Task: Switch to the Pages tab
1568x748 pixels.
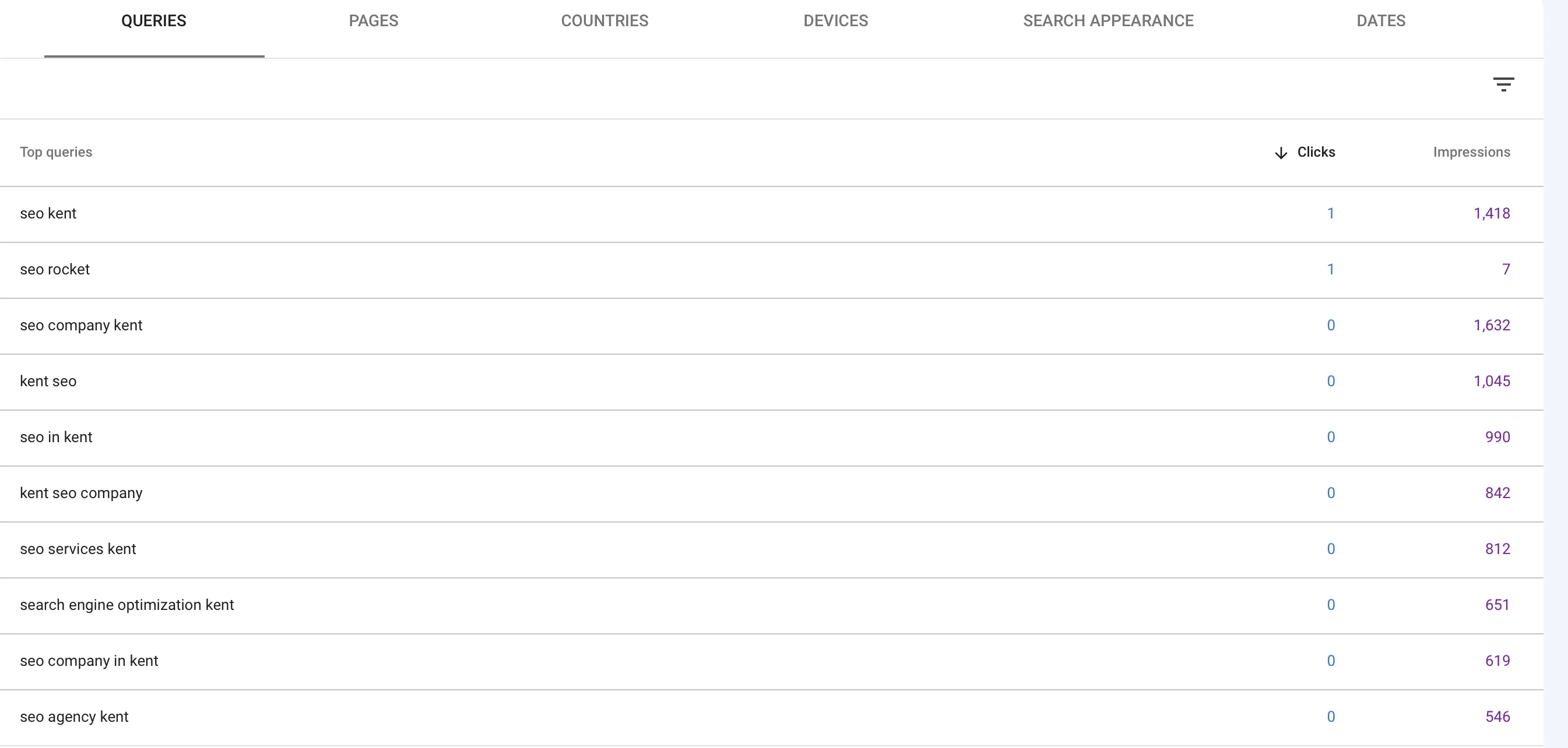Action: tap(373, 20)
